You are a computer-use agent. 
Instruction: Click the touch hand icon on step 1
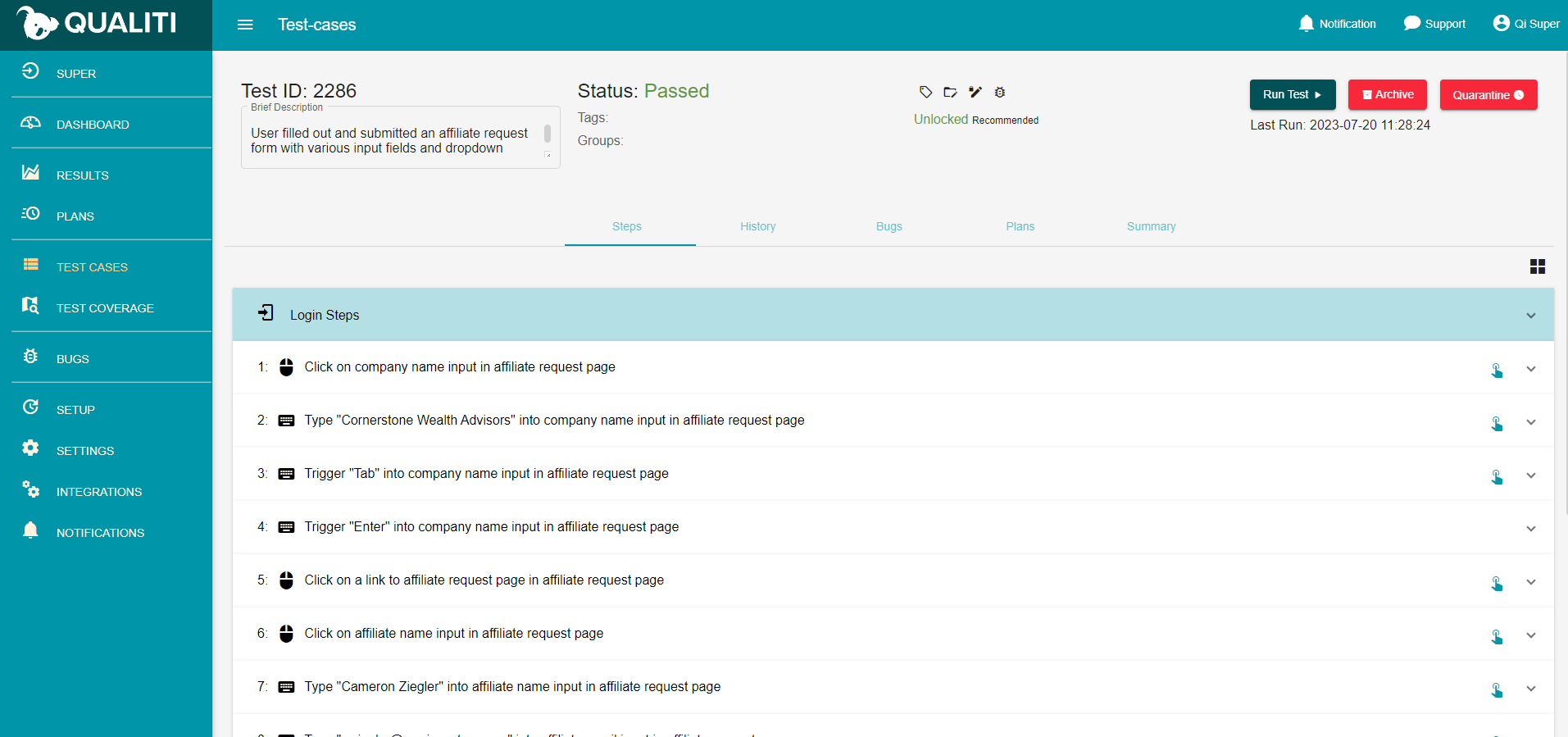tap(1497, 370)
